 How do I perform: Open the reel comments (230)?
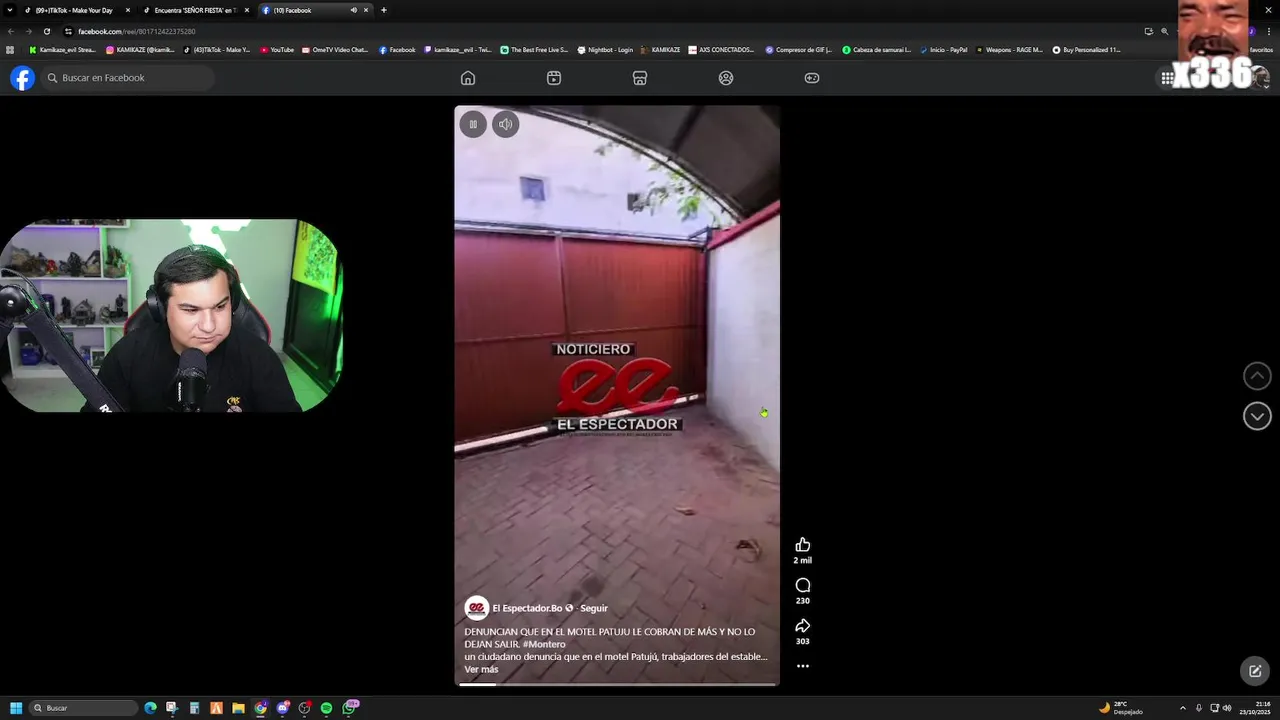[802, 586]
